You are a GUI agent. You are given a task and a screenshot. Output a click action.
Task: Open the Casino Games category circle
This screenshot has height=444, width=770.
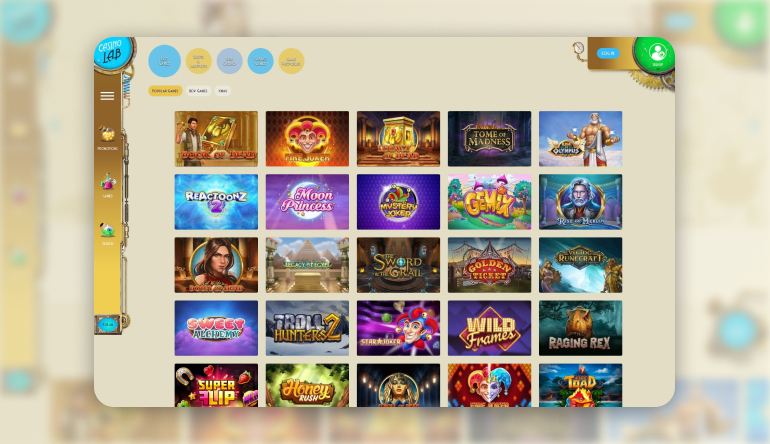click(260, 61)
